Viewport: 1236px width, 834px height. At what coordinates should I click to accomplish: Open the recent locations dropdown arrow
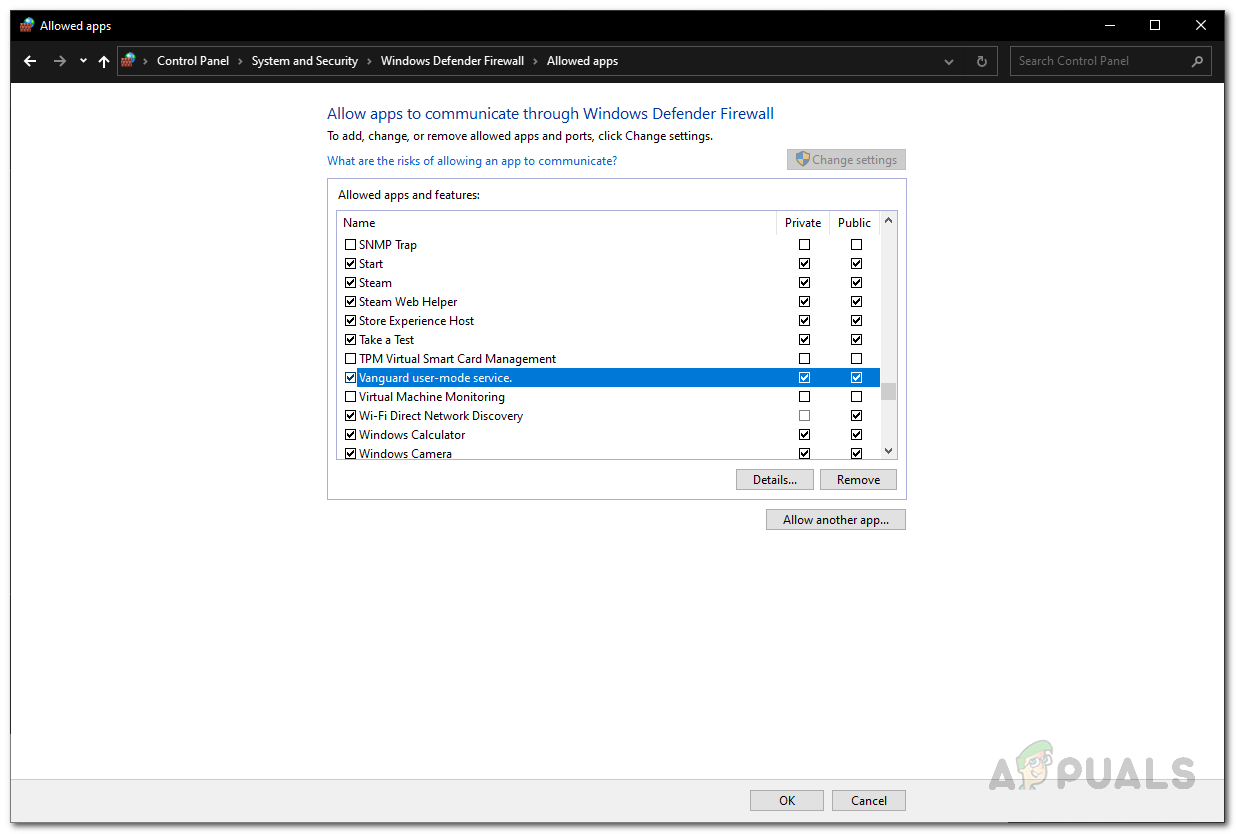click(83, 61)
